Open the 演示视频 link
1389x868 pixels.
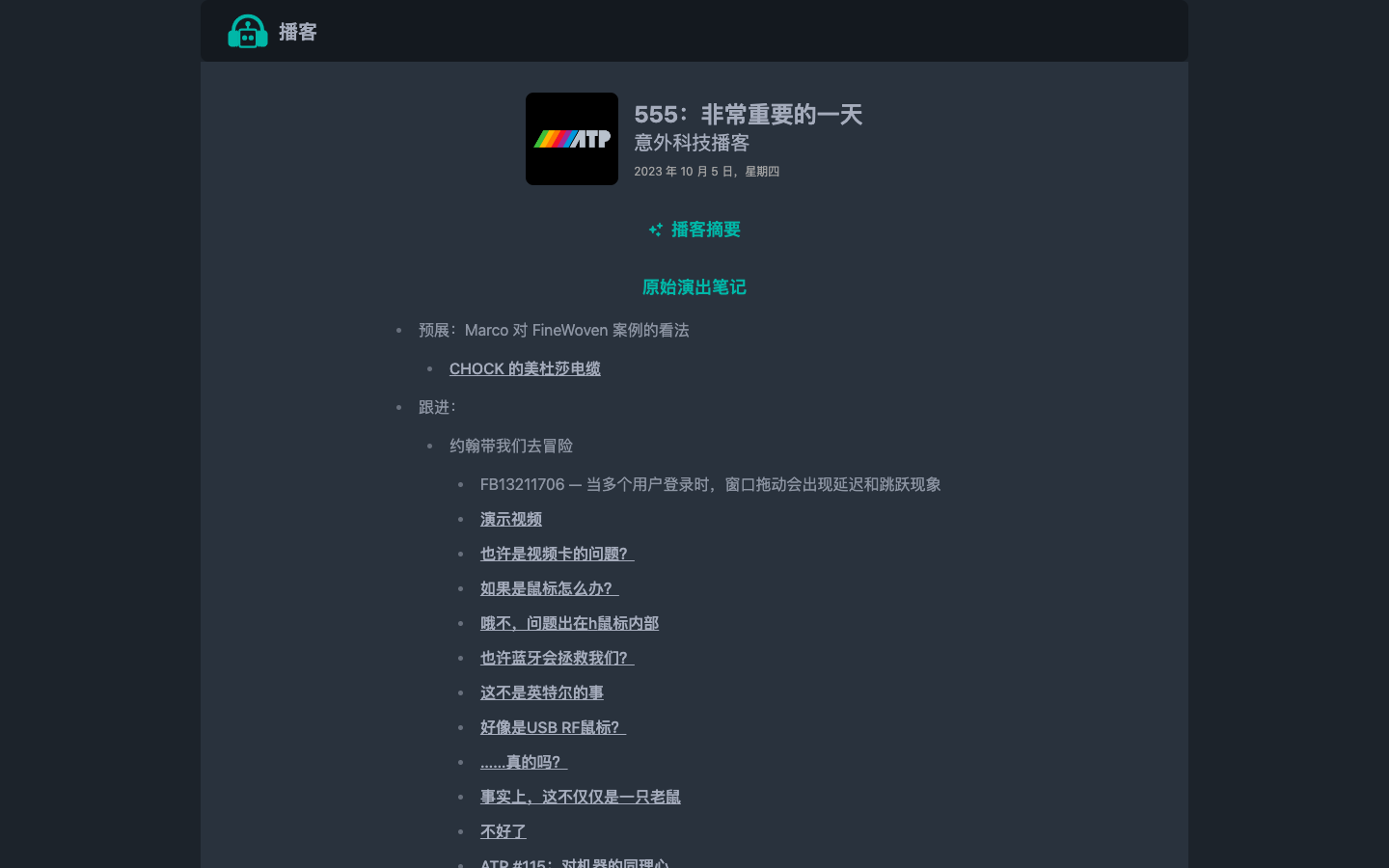click(x=510, y=519)
